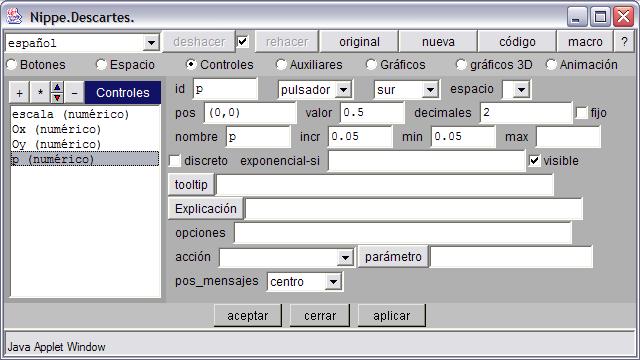Select Ox (numérico) in controls list
Screen dimensions: 640x360
85,129
